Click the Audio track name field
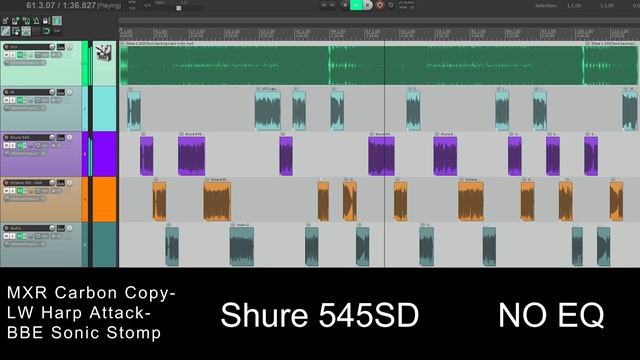The height and width of the screenshot is (360, 640). tap(29, 228)
